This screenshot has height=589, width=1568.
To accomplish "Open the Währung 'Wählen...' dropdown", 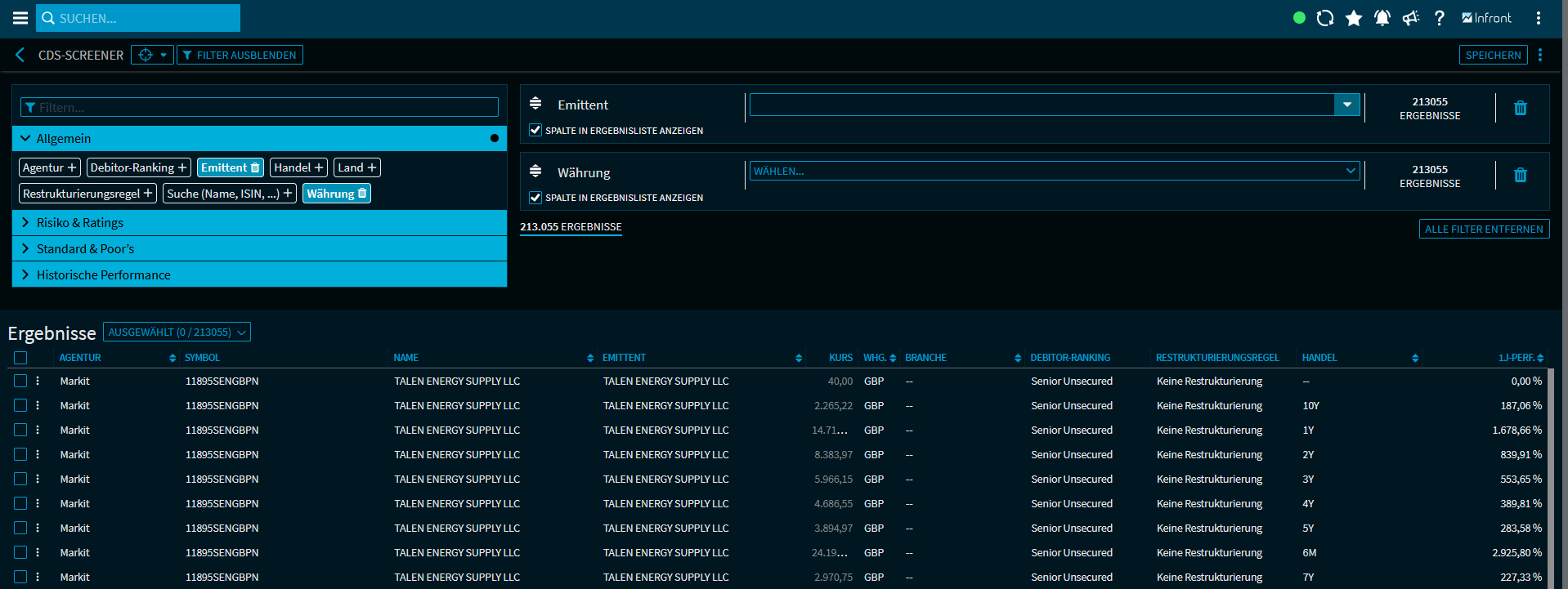I will (x=1054, y=172).
